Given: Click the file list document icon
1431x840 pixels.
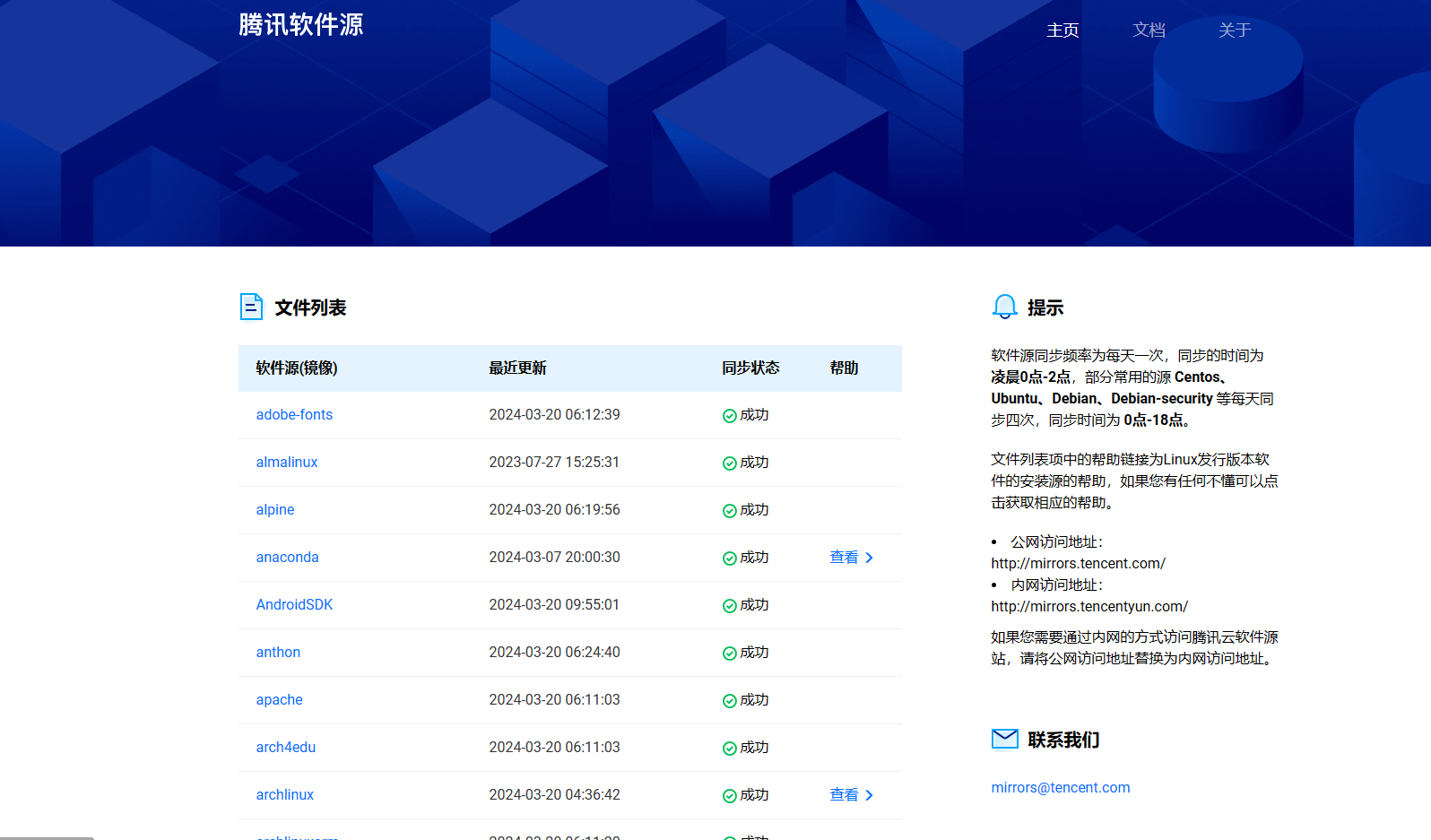Looking at the screenshot, I should tap(251, 307).
